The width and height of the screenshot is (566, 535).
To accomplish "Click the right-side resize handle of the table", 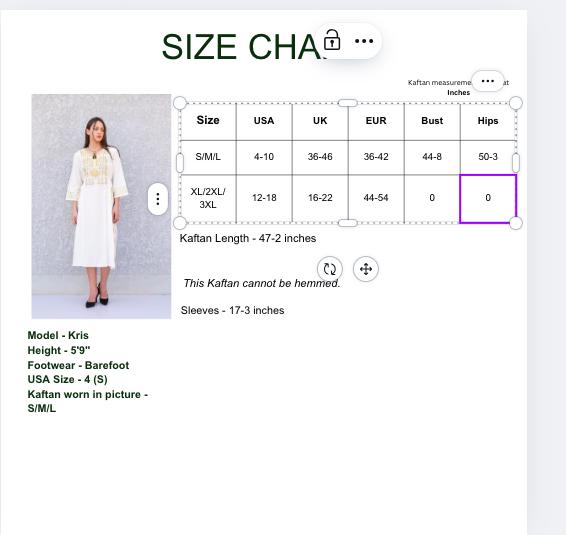I will [x=516, y=163].
